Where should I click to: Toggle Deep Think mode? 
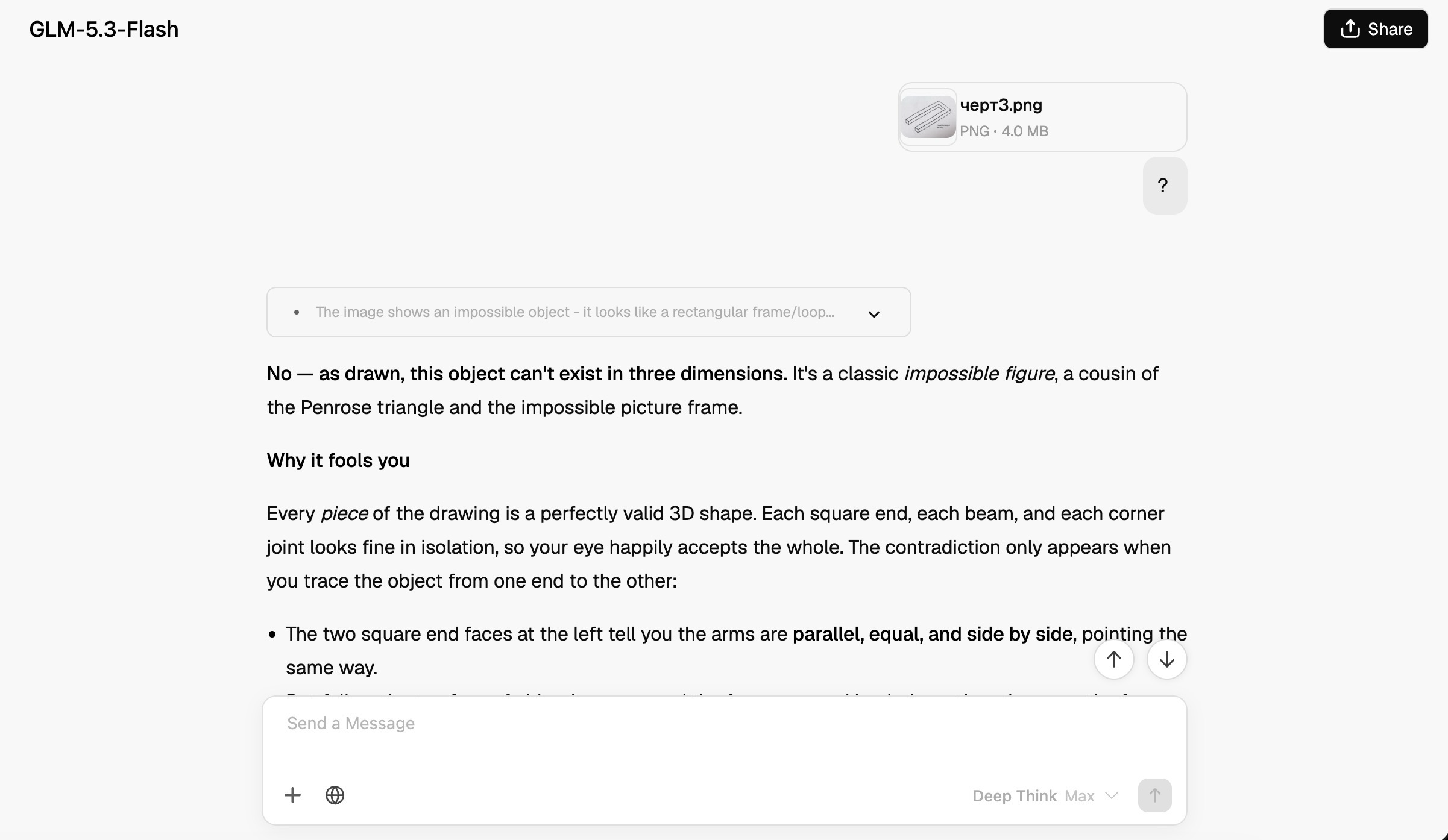1014,796
